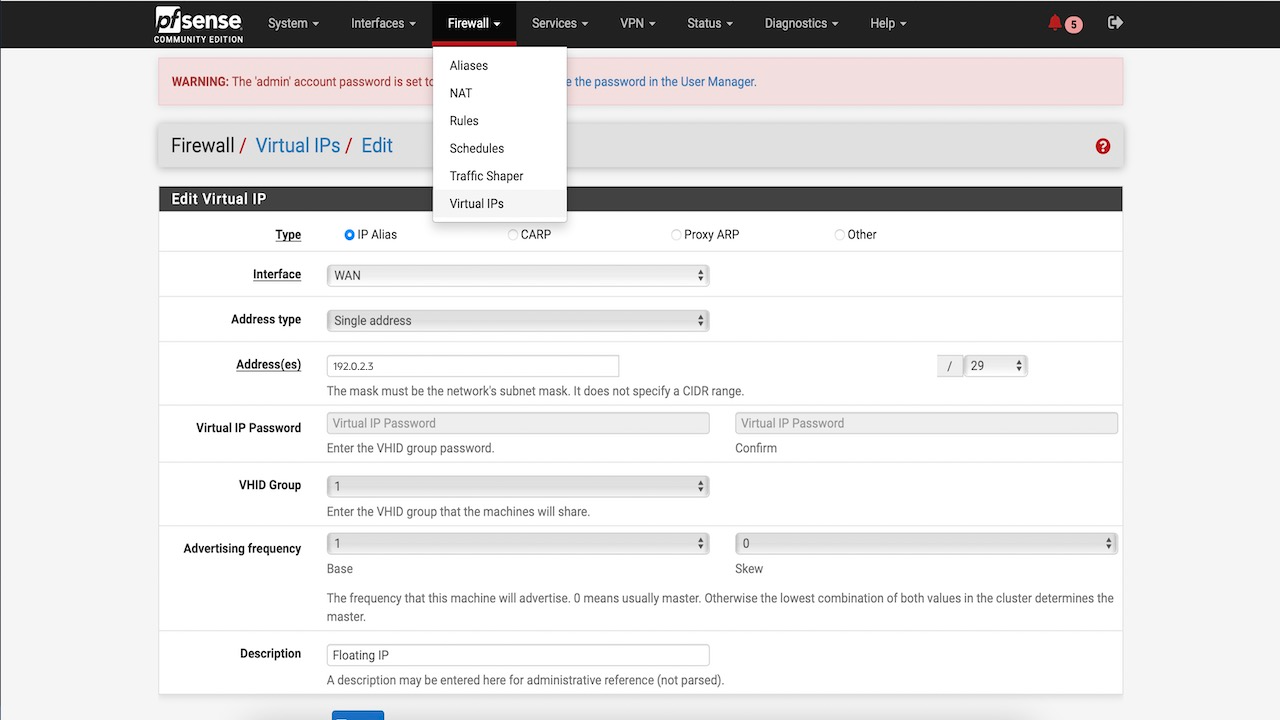Click the Address field containing 192.0.2.3
1280x720 pixels.
pyautogui.click(x=472, y=365)
